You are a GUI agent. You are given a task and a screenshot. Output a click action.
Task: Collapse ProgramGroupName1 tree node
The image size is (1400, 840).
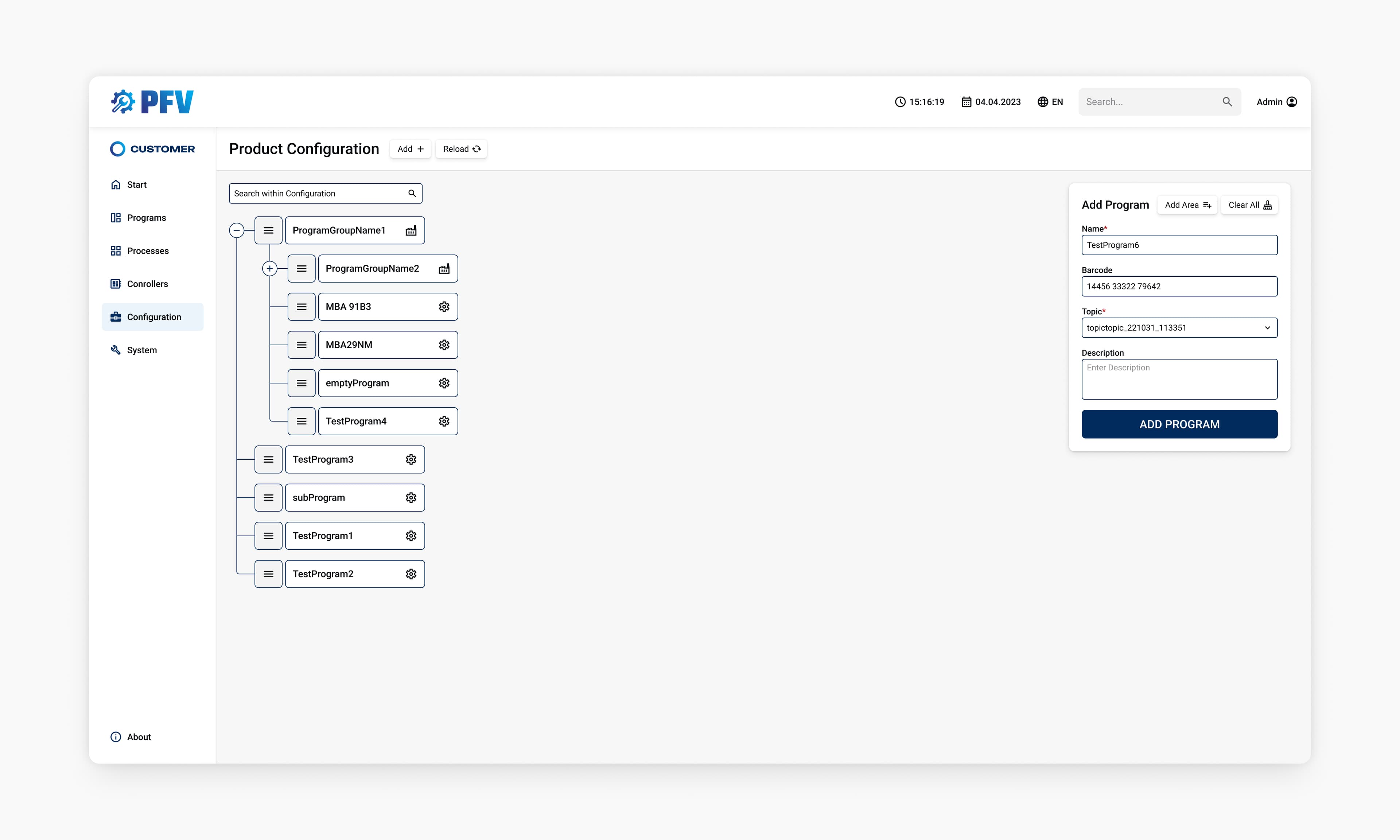pyautogui.click(x=237, y=230)
